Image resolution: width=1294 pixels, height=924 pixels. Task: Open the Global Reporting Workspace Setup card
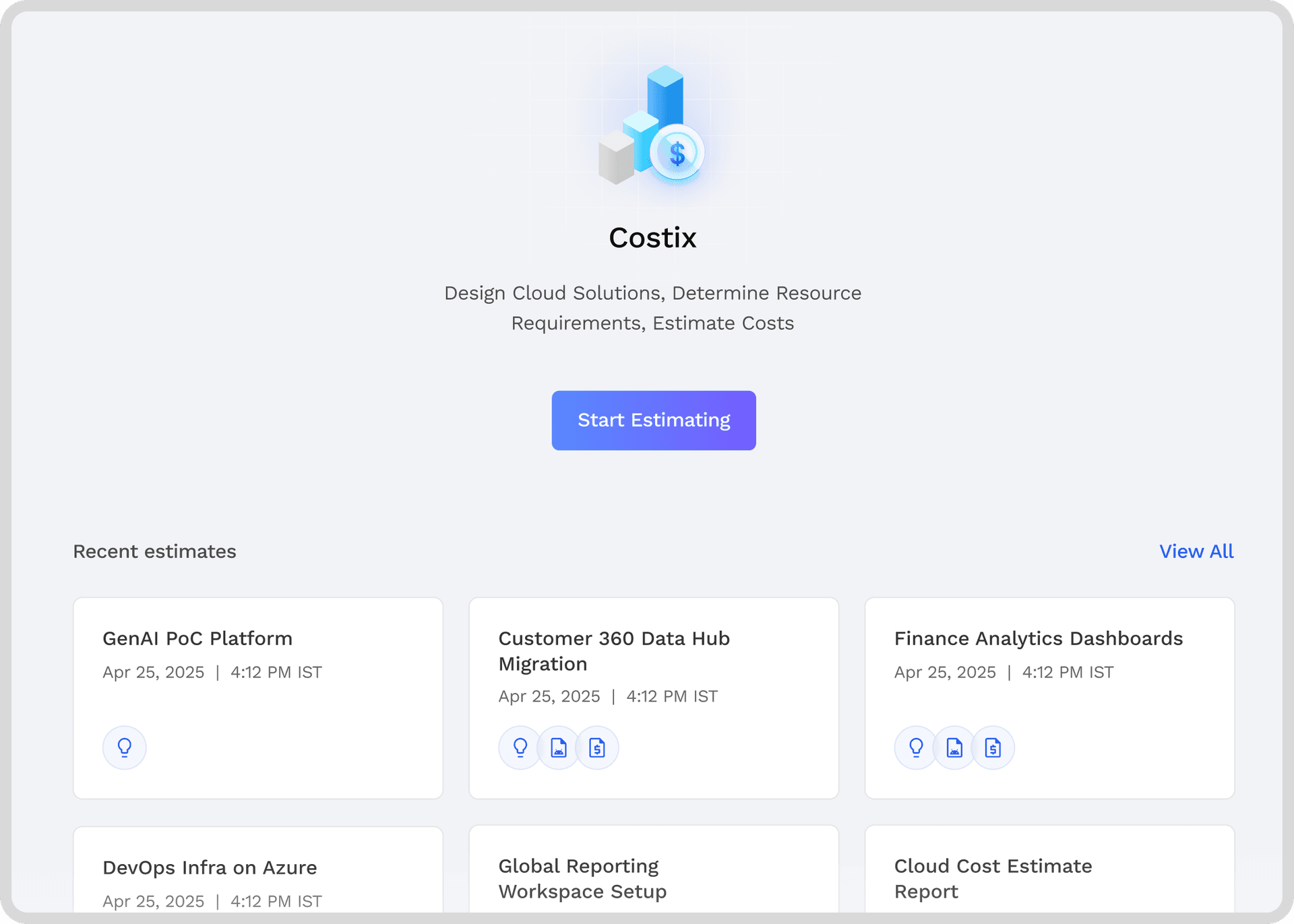(x=653, y=876)
